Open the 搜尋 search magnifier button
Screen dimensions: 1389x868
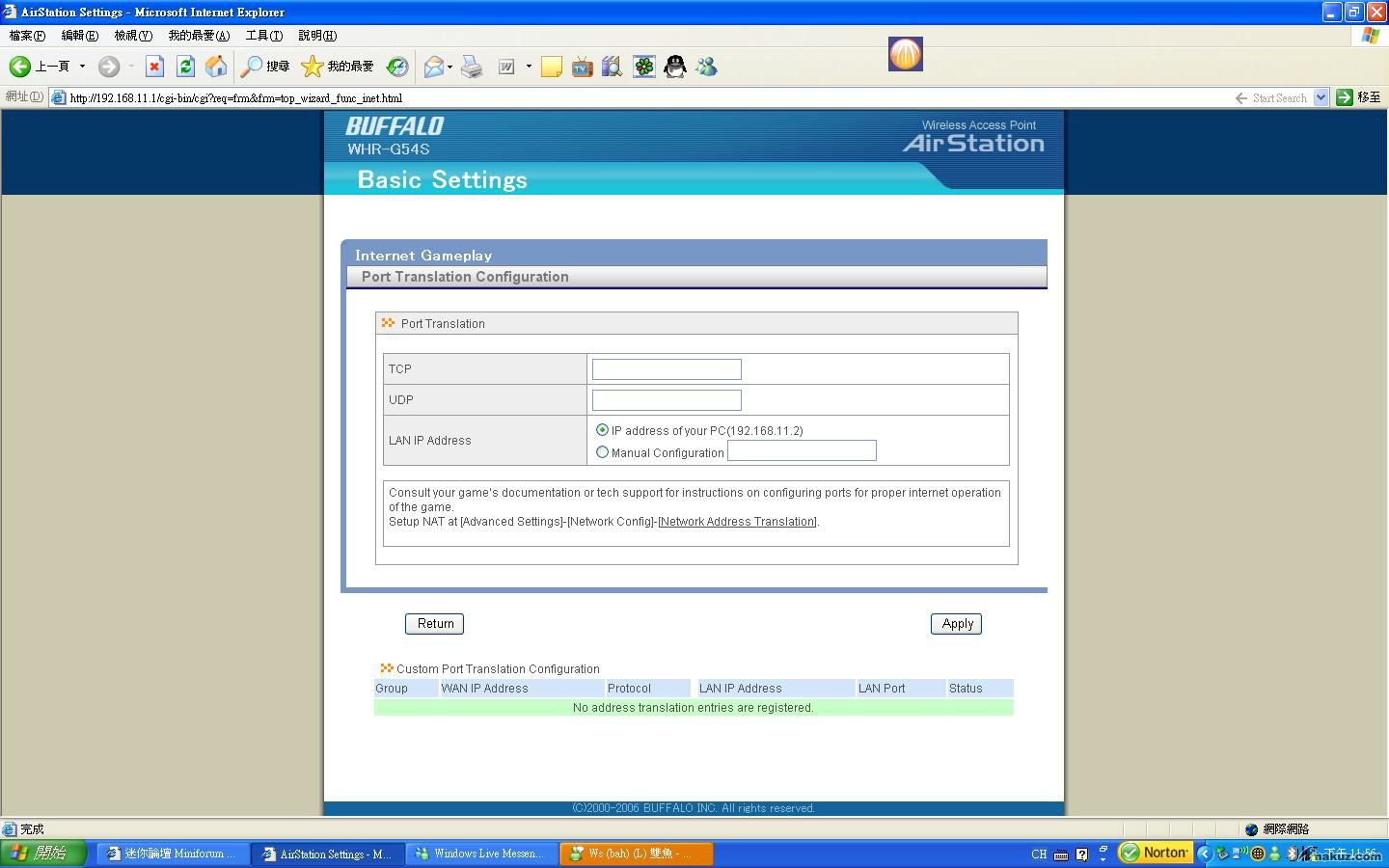265,66
